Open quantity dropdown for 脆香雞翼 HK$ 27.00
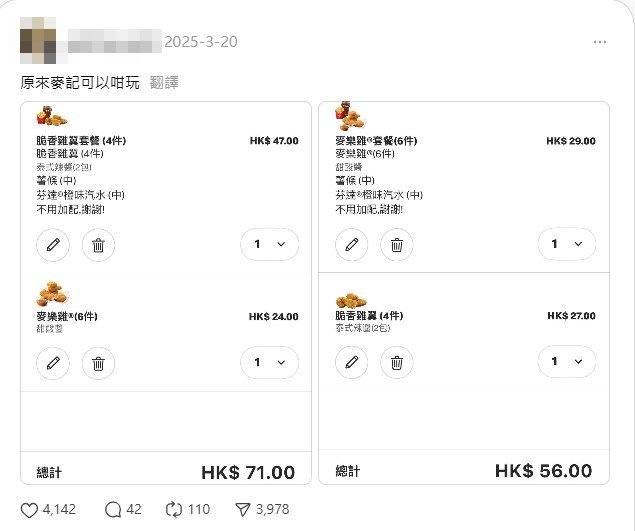This screenshot has width=635, height=531. pos(567,362)
